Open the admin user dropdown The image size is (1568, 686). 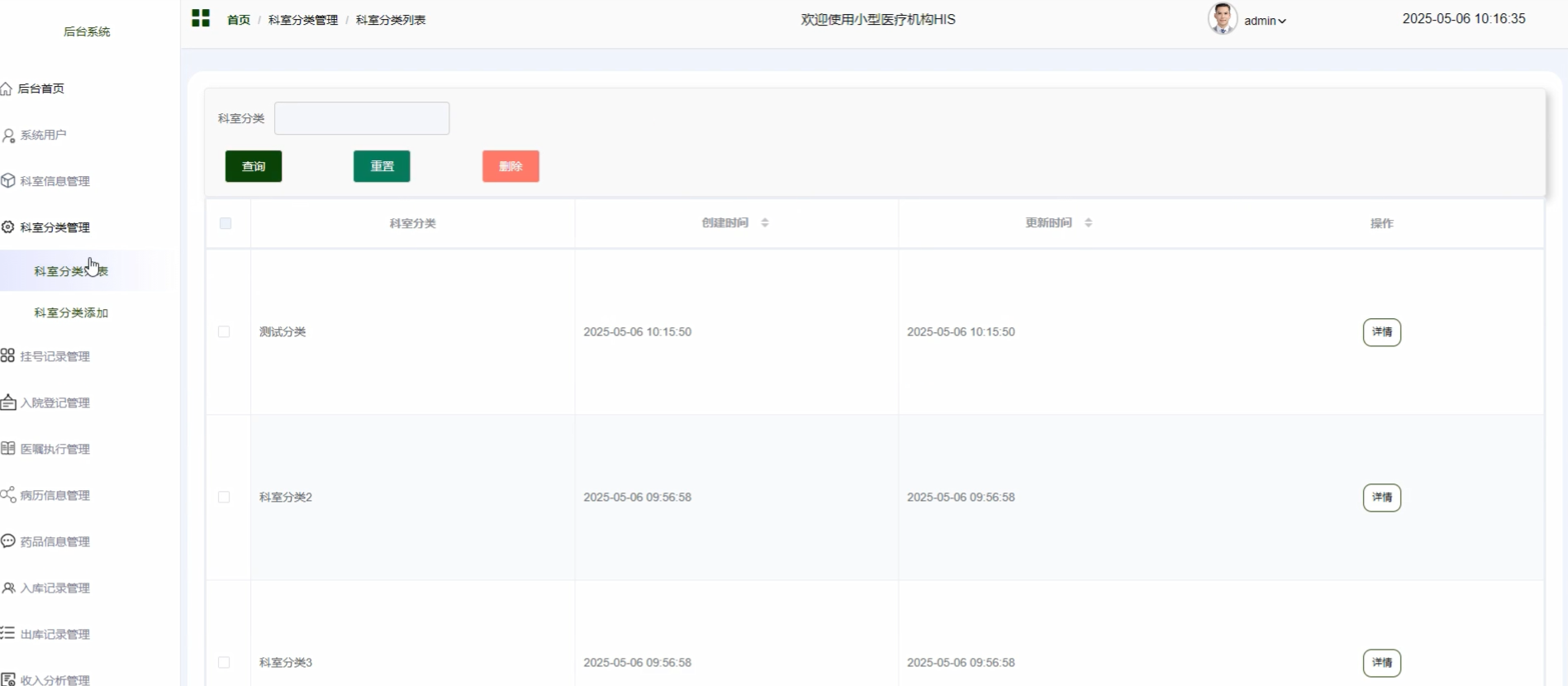[1265, 21]
